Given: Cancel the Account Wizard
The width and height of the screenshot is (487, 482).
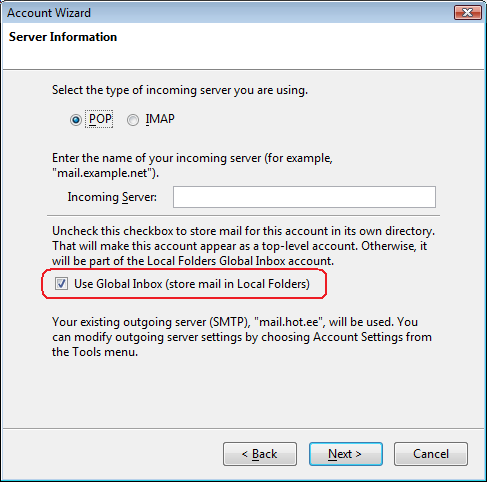Looking at the screenshot, I should (431, 454).
